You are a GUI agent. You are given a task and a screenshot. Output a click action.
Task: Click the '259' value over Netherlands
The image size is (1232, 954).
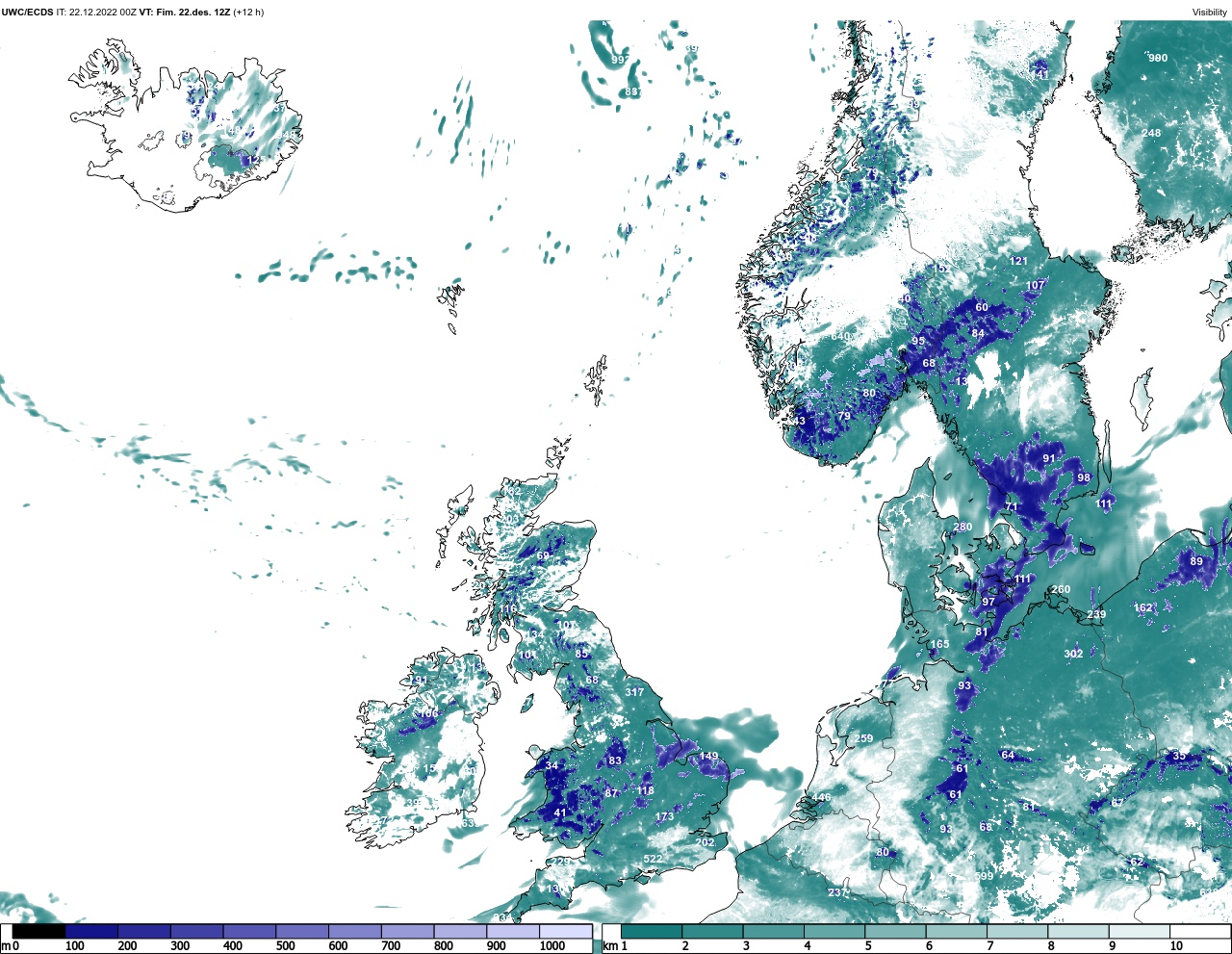pyautogui.click(x=863, y=739)
